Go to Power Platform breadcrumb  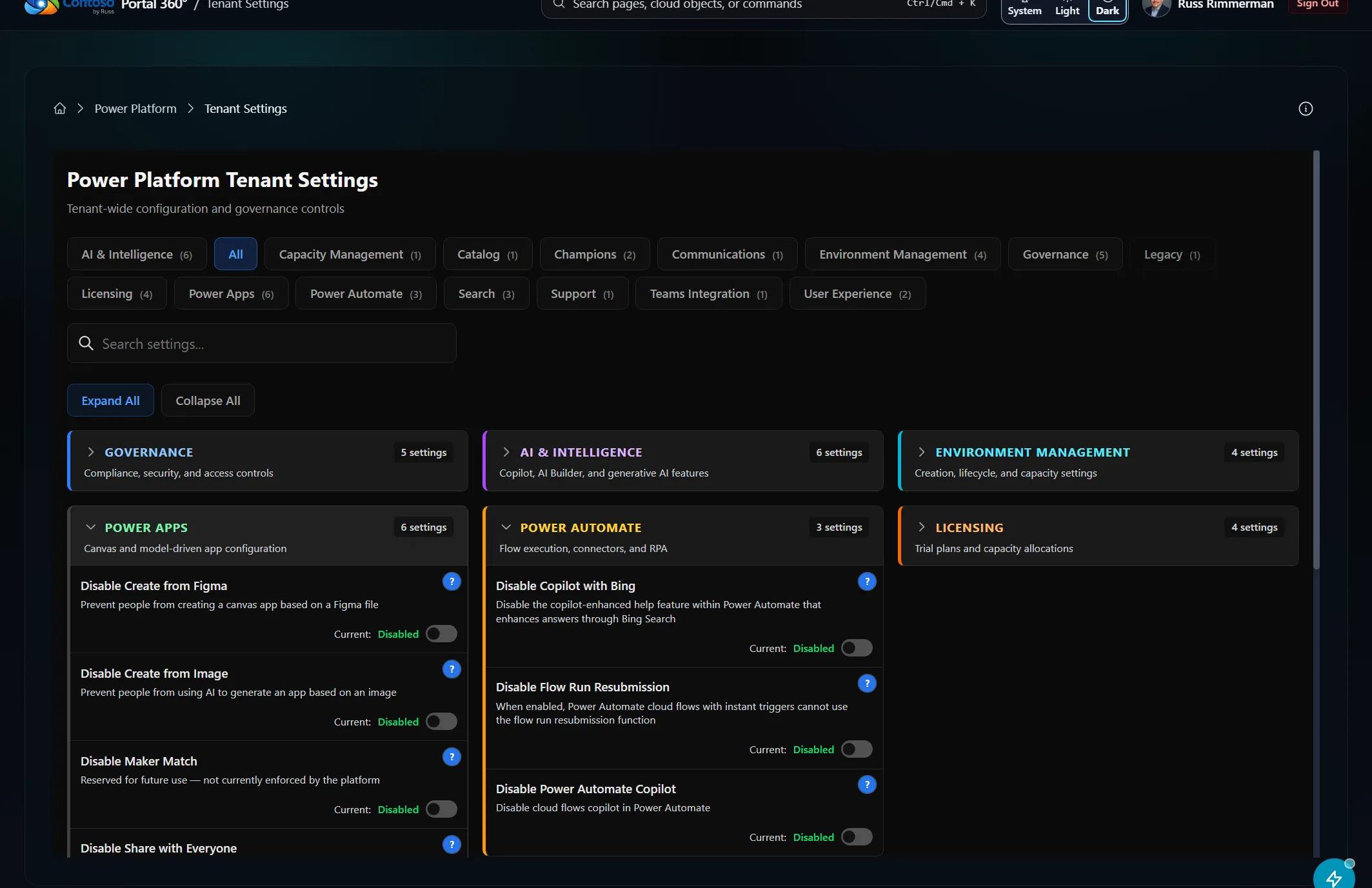click(x=135, y=108)
